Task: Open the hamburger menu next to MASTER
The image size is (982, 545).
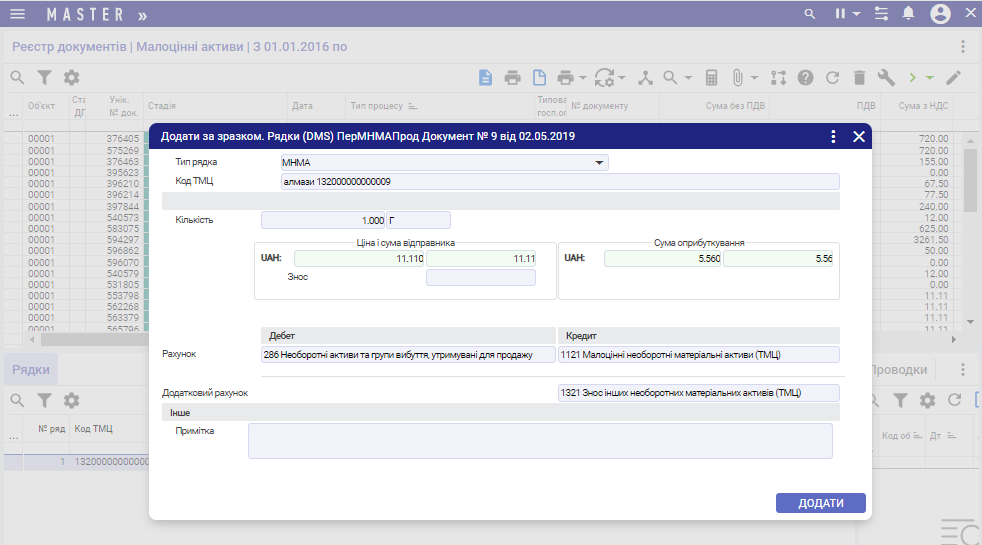Action: (18, 14)
